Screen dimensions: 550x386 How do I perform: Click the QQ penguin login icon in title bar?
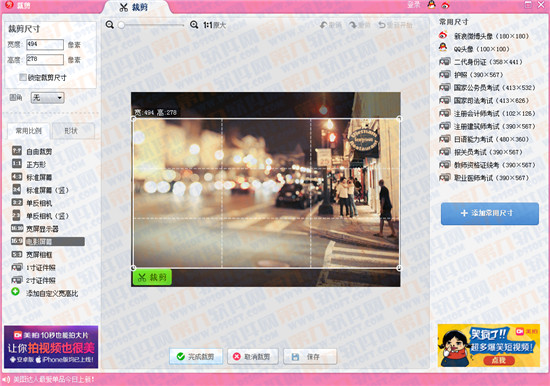(x=431, y=5)
